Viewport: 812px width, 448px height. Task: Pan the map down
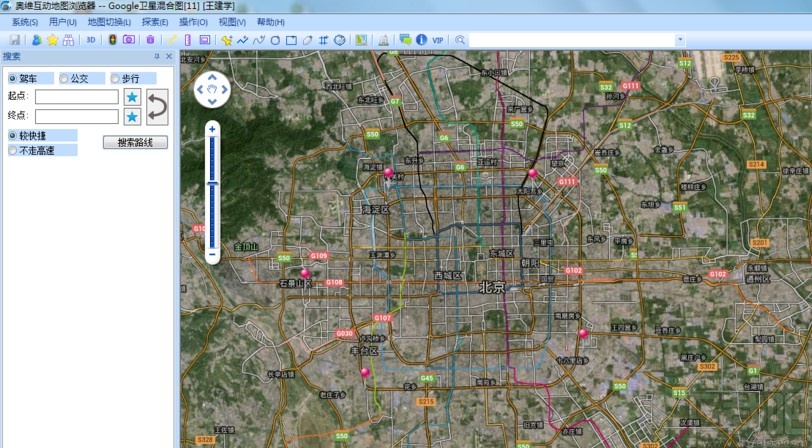tap(212, 102)
